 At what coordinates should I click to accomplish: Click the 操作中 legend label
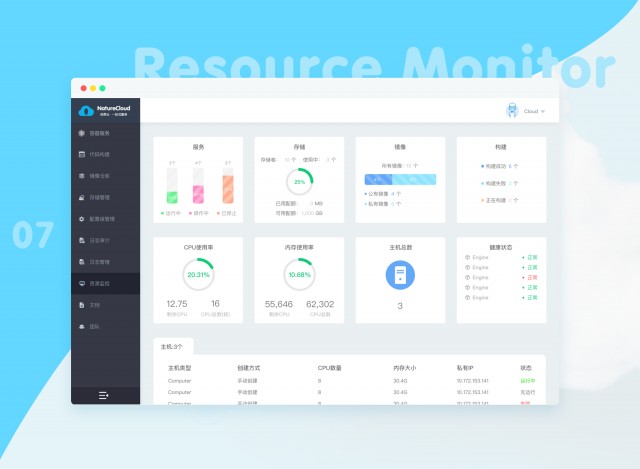pos(201,213)
